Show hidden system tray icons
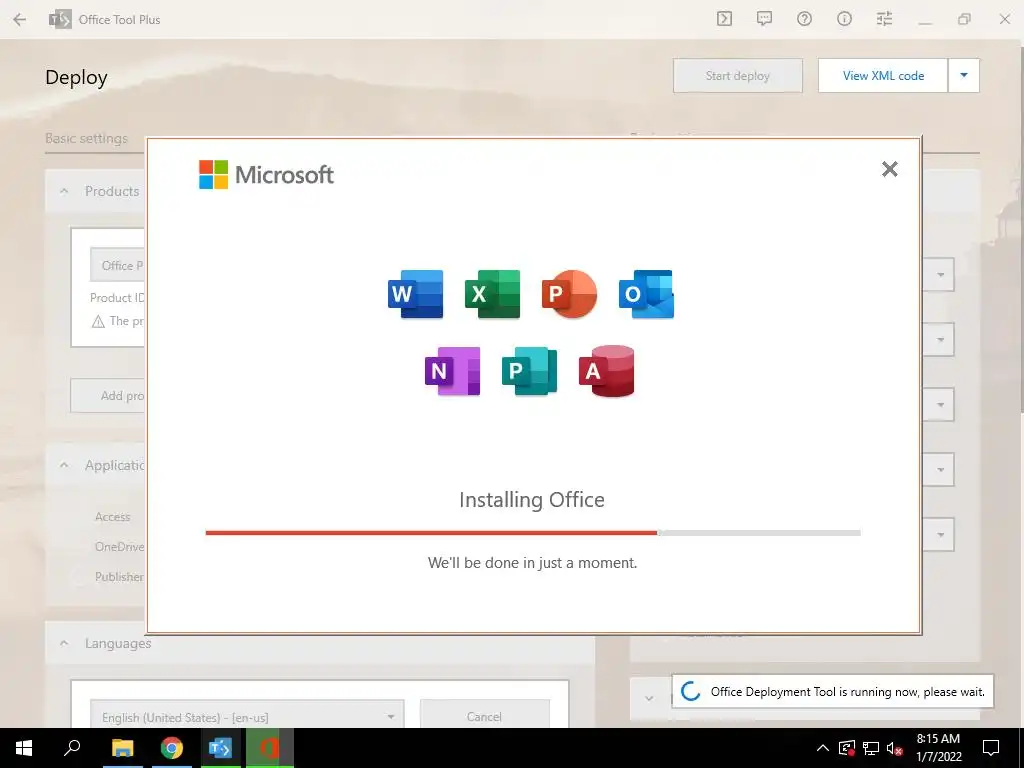Screen dimensions: 1024x768 [x=823, y=748]
